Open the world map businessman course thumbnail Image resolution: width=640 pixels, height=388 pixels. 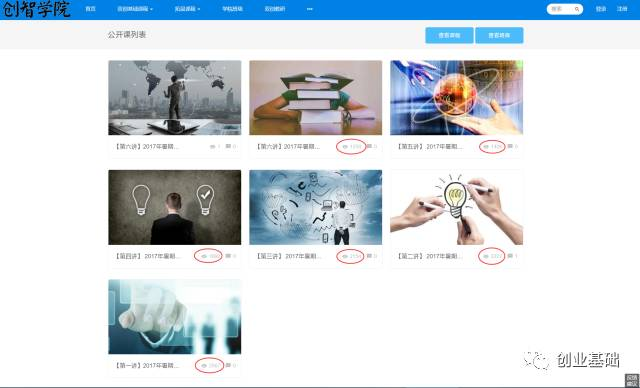pos(175,98)
